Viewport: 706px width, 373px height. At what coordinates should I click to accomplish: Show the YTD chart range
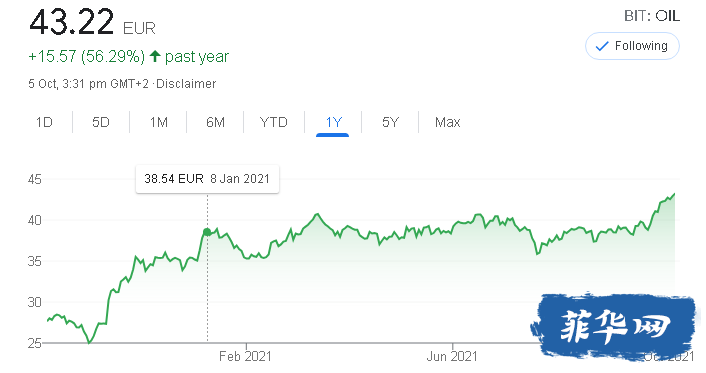coord(273,122)
